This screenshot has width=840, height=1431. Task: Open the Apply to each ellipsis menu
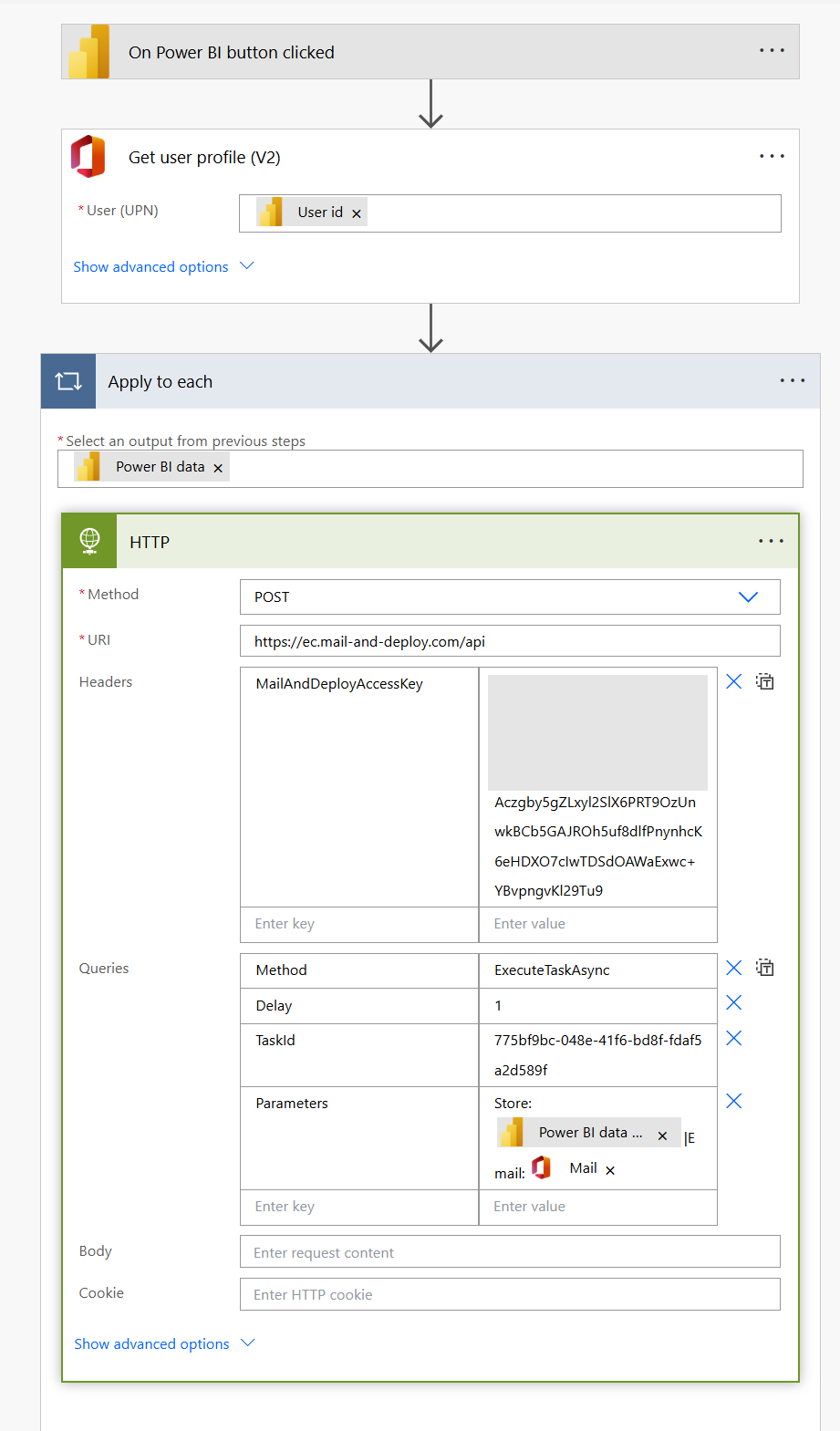pos(792,380)
